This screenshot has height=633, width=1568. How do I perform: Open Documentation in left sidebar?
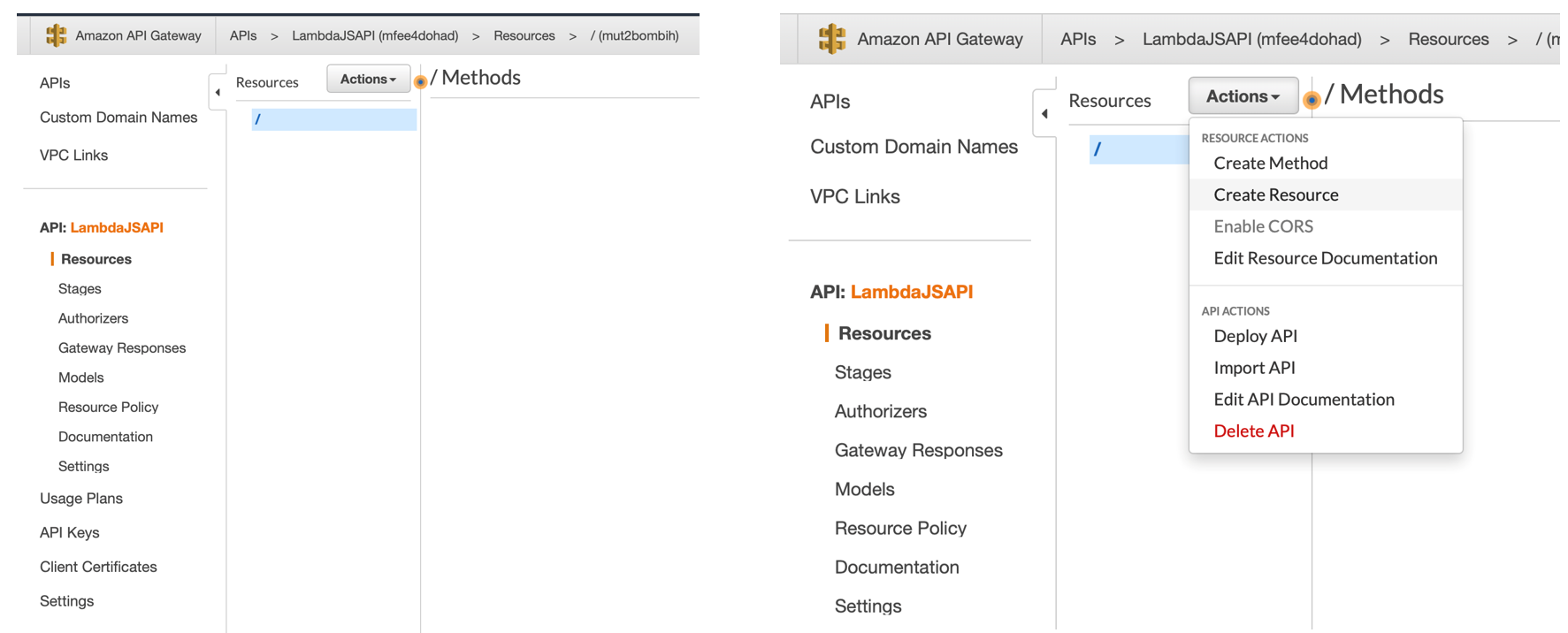tap(105, 437)
